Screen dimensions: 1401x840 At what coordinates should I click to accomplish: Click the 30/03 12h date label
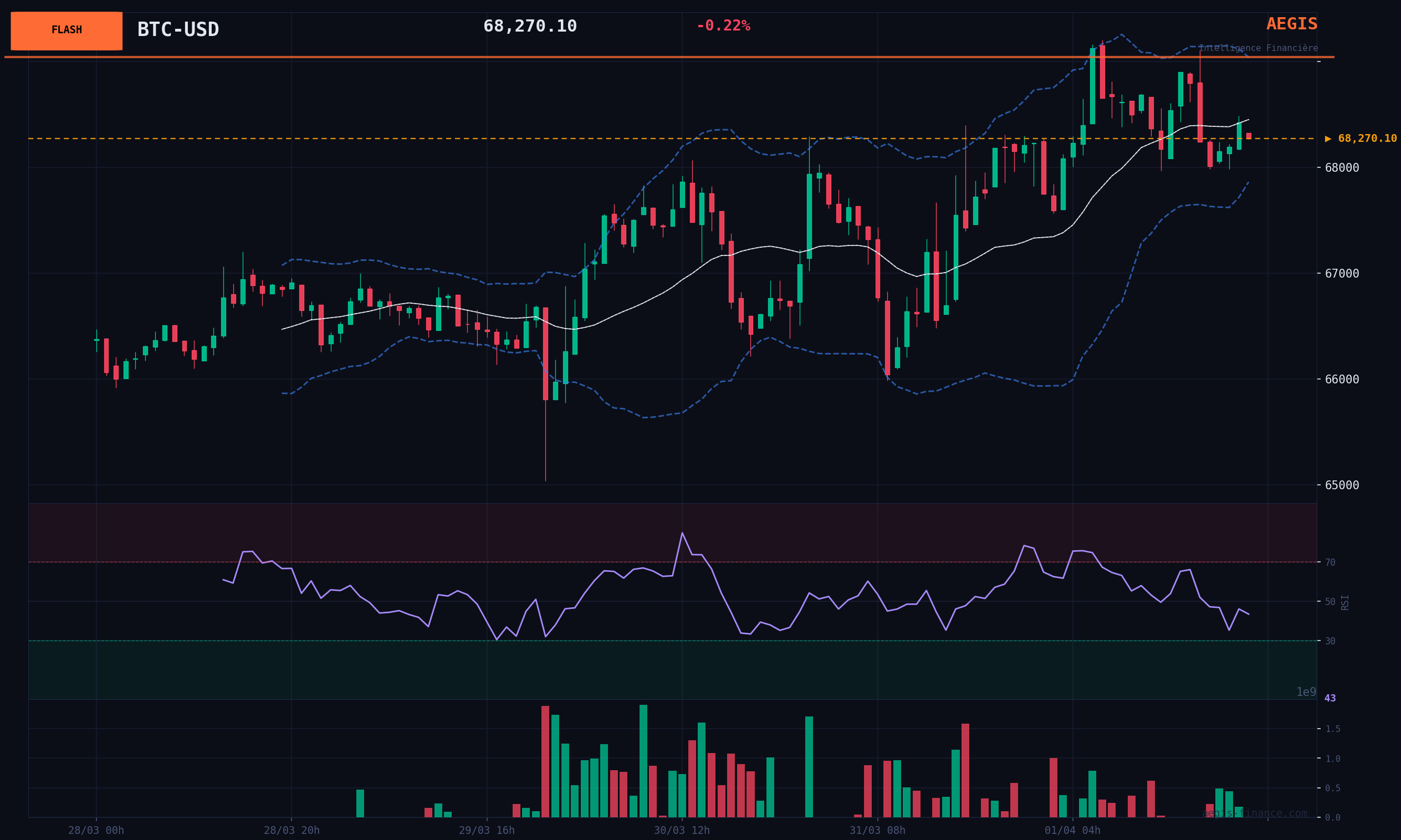click(682, 831)
